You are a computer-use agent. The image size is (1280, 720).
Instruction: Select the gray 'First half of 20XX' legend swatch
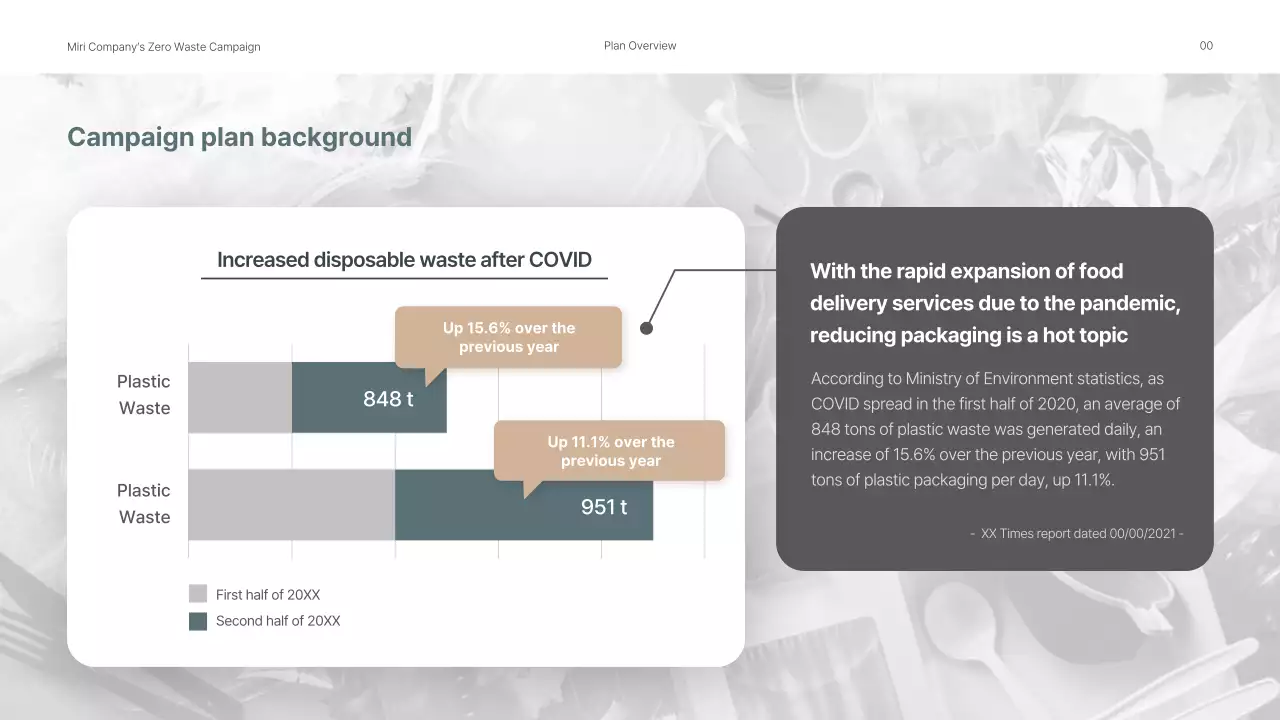[196, 593]
